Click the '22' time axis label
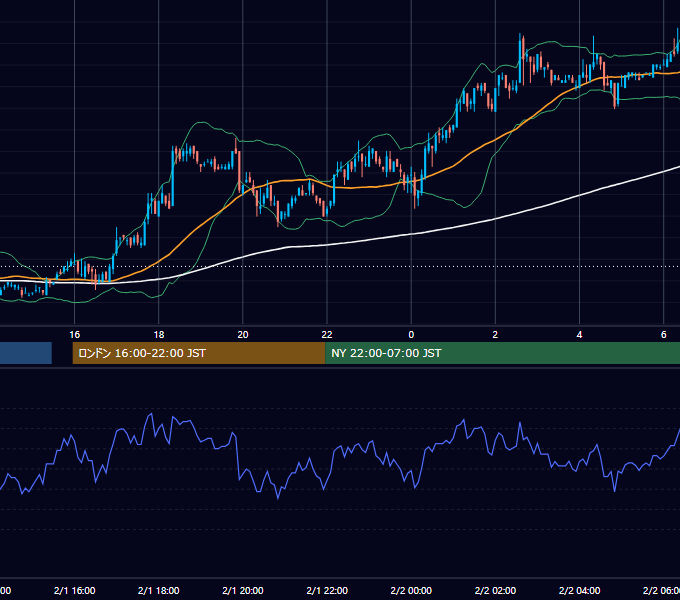The width and height of the screenshot is (680, 600). (x=327, y=334)
